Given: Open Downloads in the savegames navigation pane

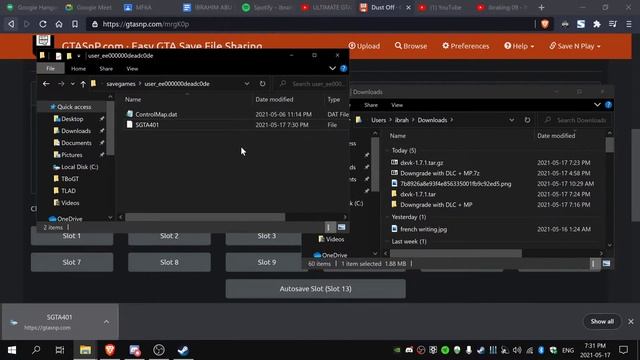Looking at the screenshot, I should point(76,131).
